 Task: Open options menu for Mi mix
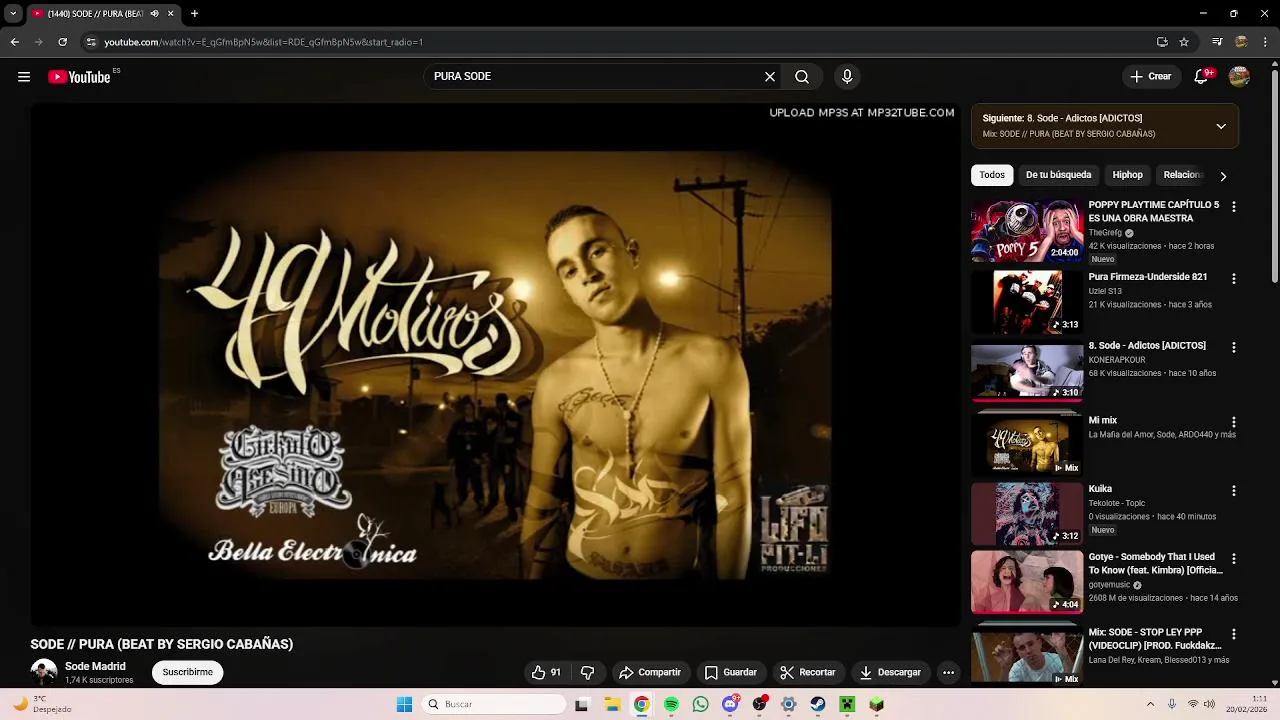(x=1233, y=423)
